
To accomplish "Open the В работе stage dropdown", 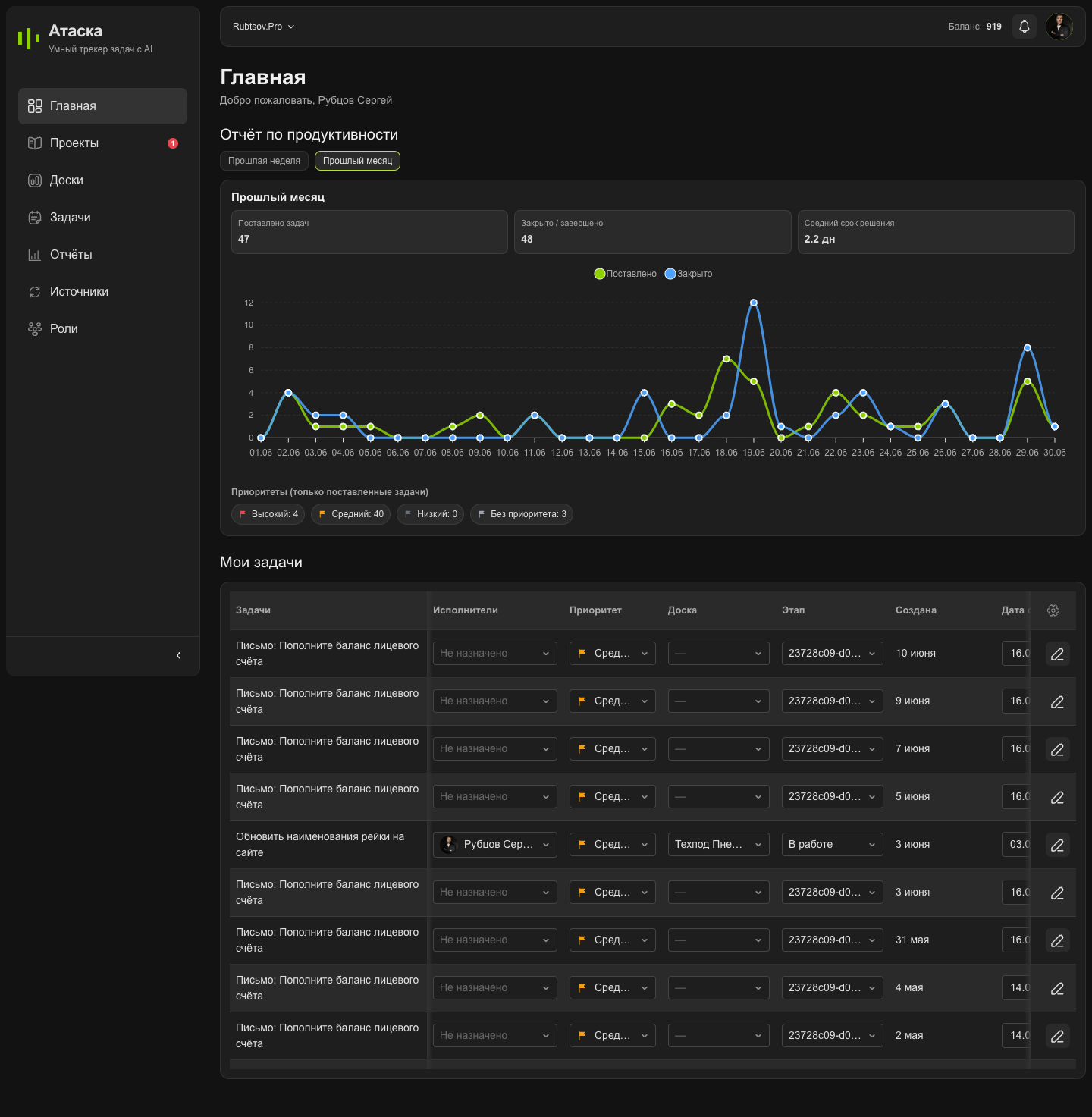I will point(833,844).
